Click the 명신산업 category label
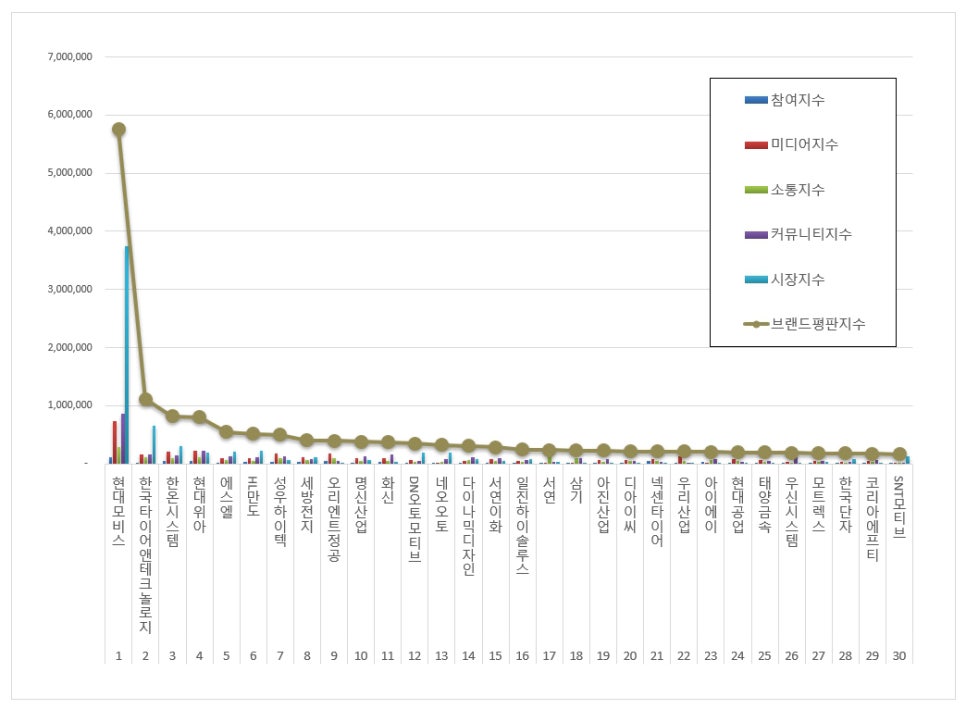Screen dimensions: 966x709 coord(360,504)
